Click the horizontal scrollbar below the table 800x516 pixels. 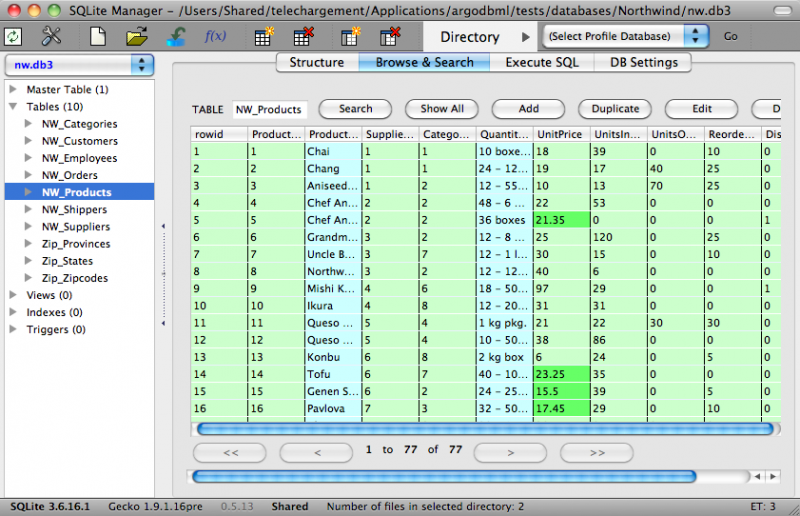(x=485, y=429)
